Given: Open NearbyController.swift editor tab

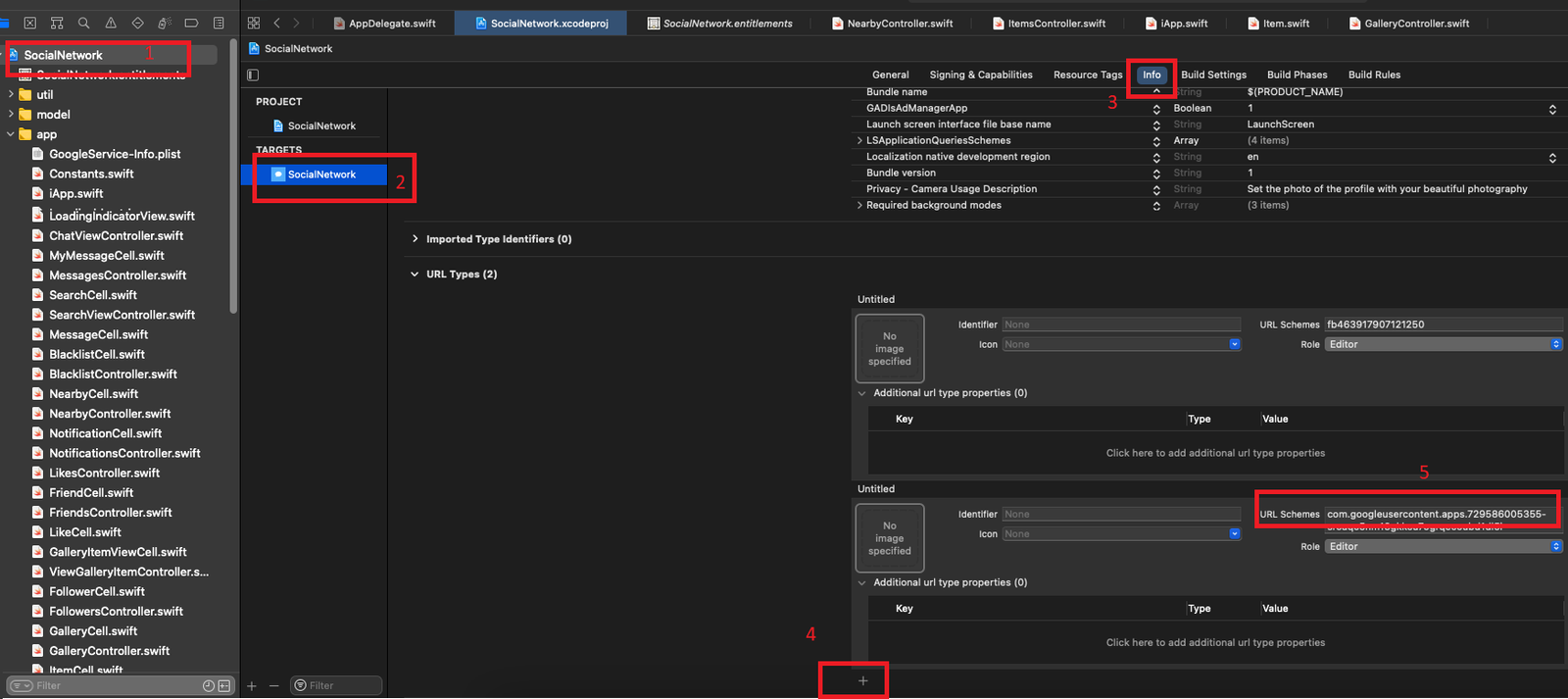Looking at the screenshot, I should coord(893,23).
